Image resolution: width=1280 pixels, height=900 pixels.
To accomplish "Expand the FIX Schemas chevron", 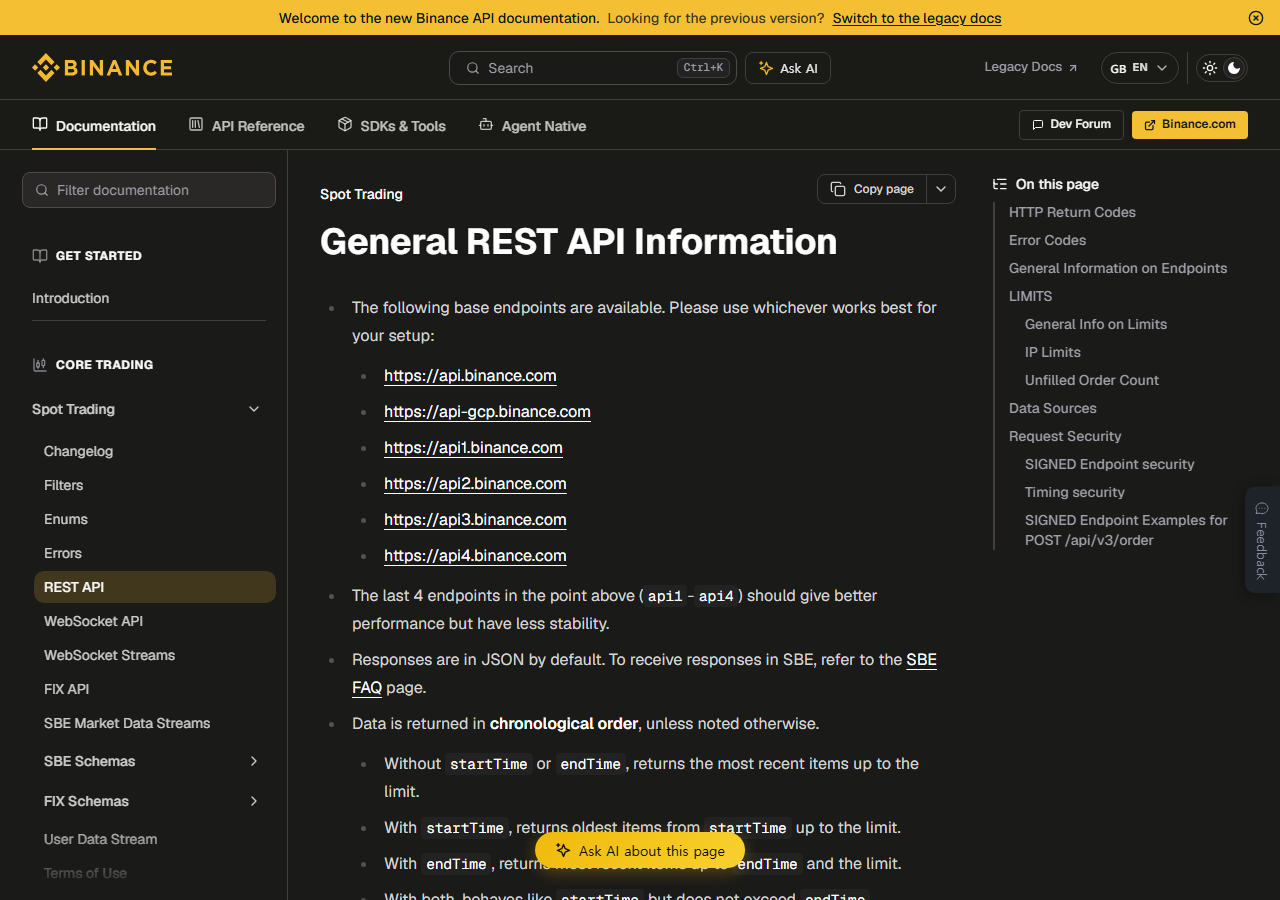I will click(254, 801).
